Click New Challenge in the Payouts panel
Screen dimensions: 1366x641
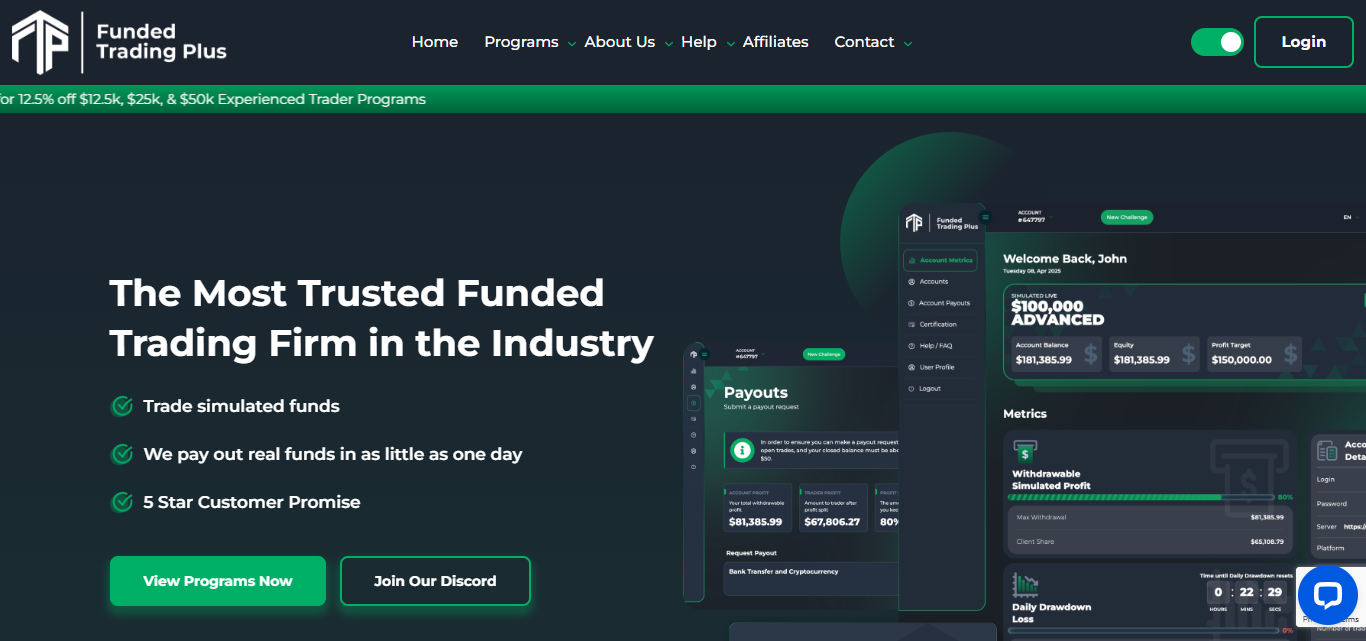(x=824, y=354)
